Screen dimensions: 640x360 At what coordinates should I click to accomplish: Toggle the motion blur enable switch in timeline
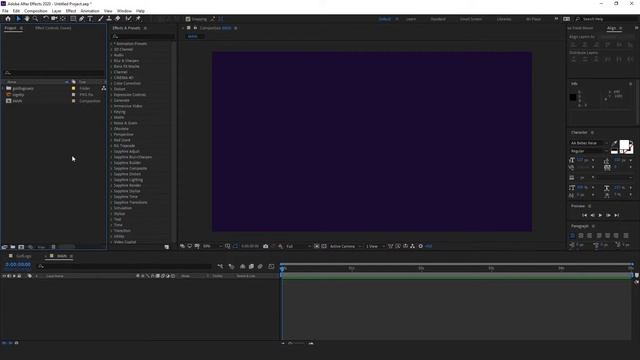pyautogui.click(x=260, y=267)
